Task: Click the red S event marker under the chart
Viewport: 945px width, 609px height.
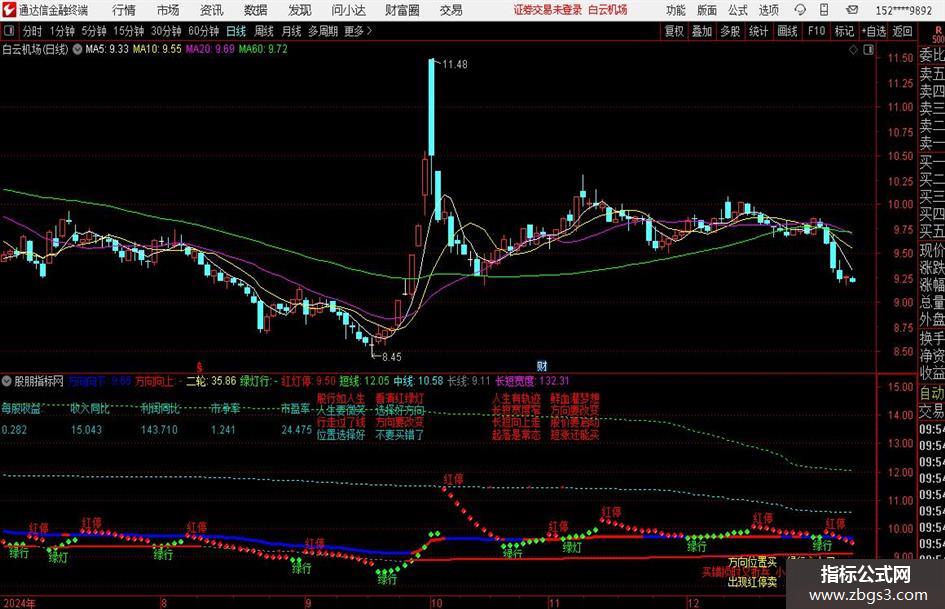Action: coord(199,366)
